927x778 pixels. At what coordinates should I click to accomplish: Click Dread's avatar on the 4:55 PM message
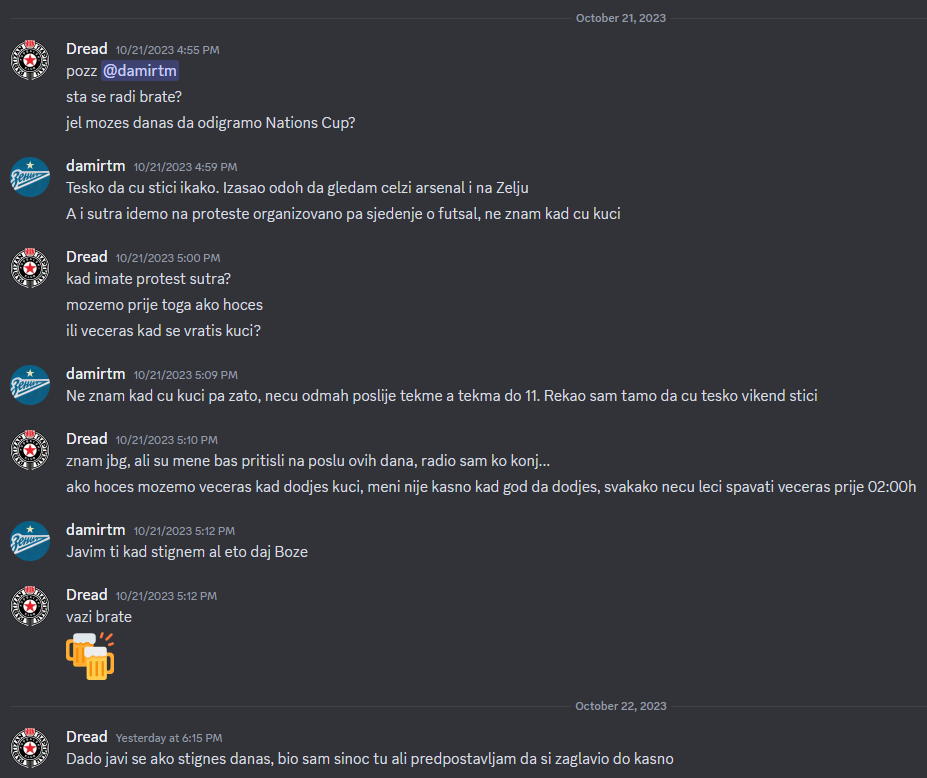coord(30,60)
